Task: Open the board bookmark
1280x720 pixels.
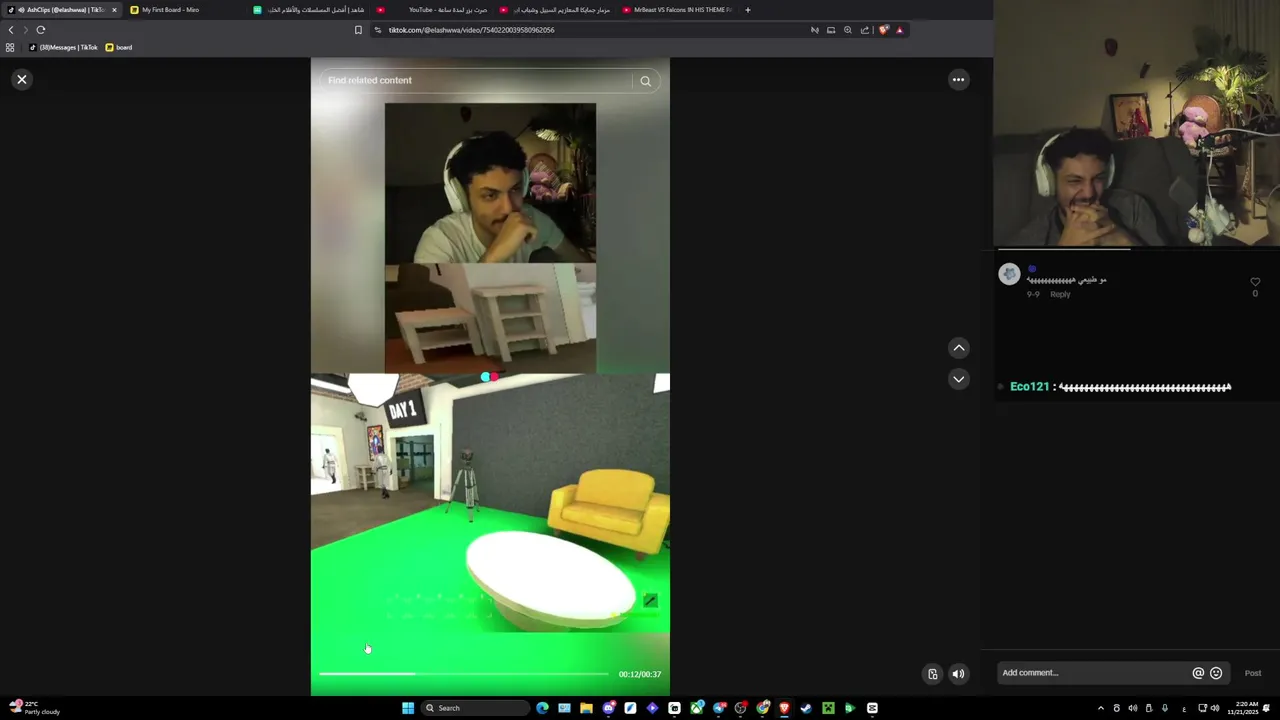Action: click(x=119, y=47)
